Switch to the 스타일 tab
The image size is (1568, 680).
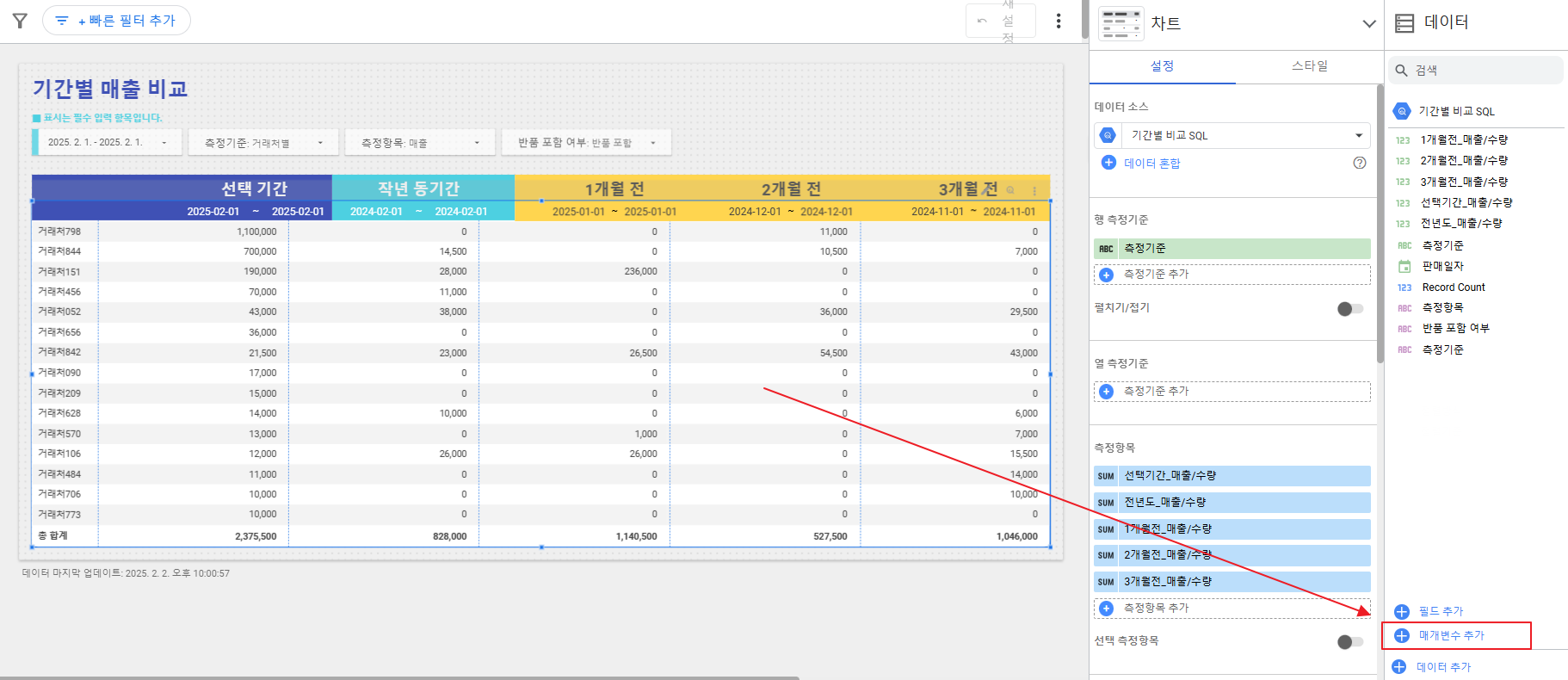(x=1309, y=66)
